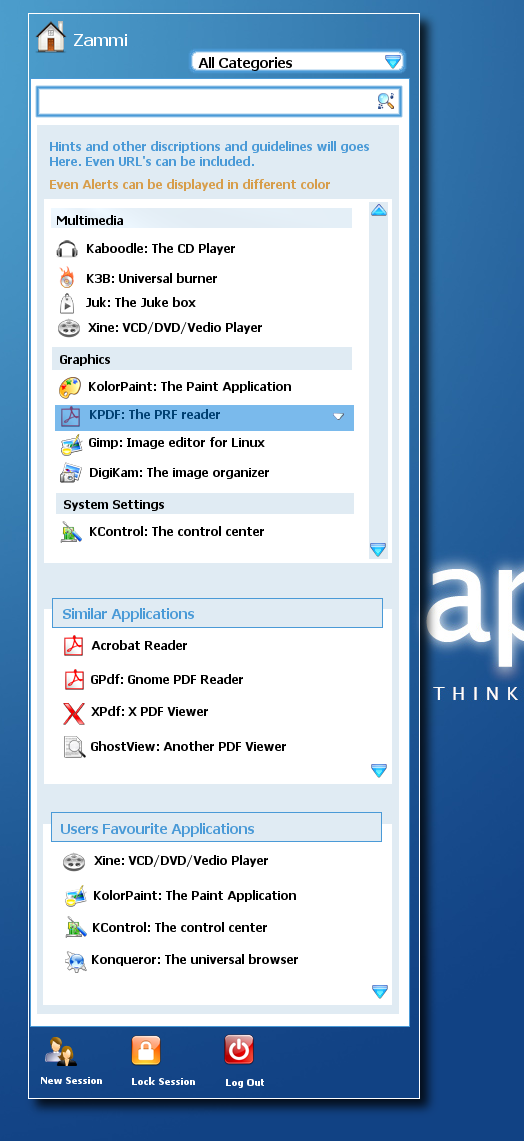
Task: Click the application list scroll down arrow
Action: pyautogui.click(x=378, y=549)
